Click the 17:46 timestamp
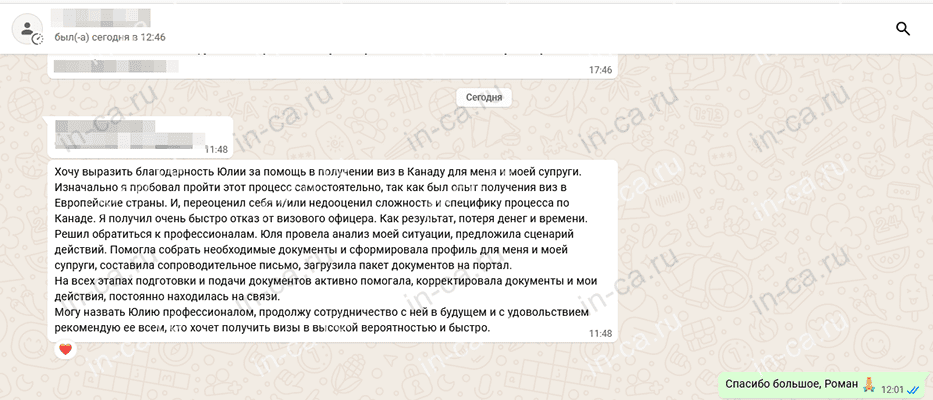 coord(600,70)
